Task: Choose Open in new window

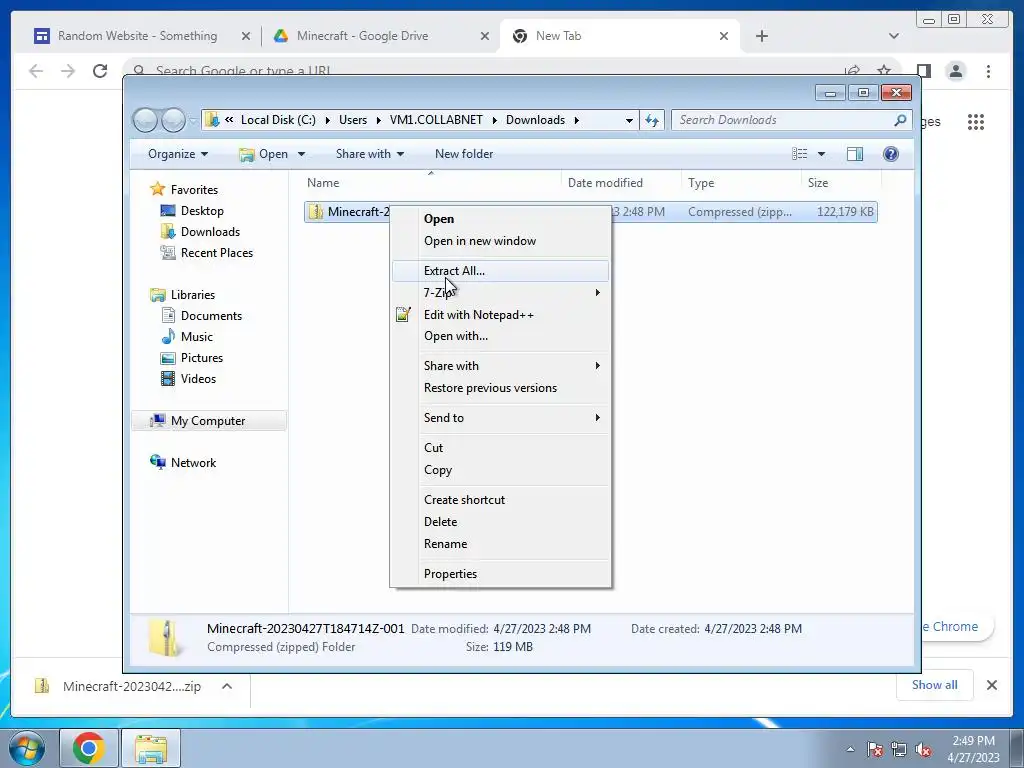Action: (500, 241)
